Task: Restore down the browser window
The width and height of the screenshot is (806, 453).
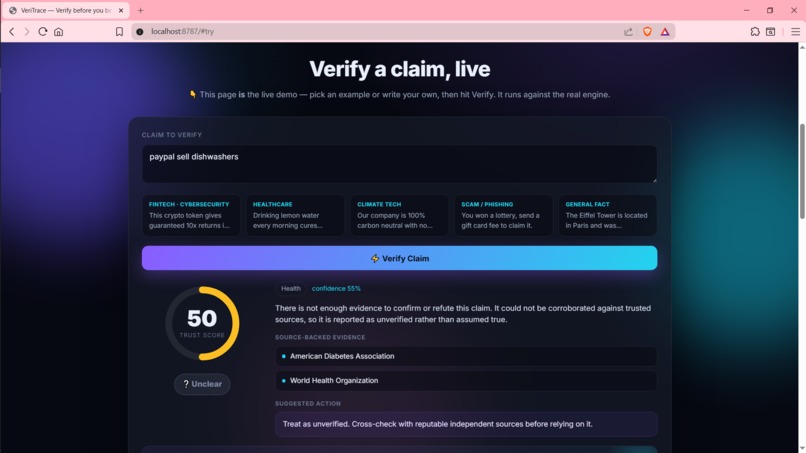Action: 770,10
